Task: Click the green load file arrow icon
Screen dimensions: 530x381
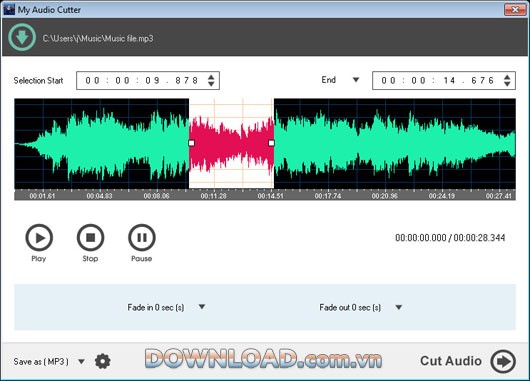Action: point(22,37)
